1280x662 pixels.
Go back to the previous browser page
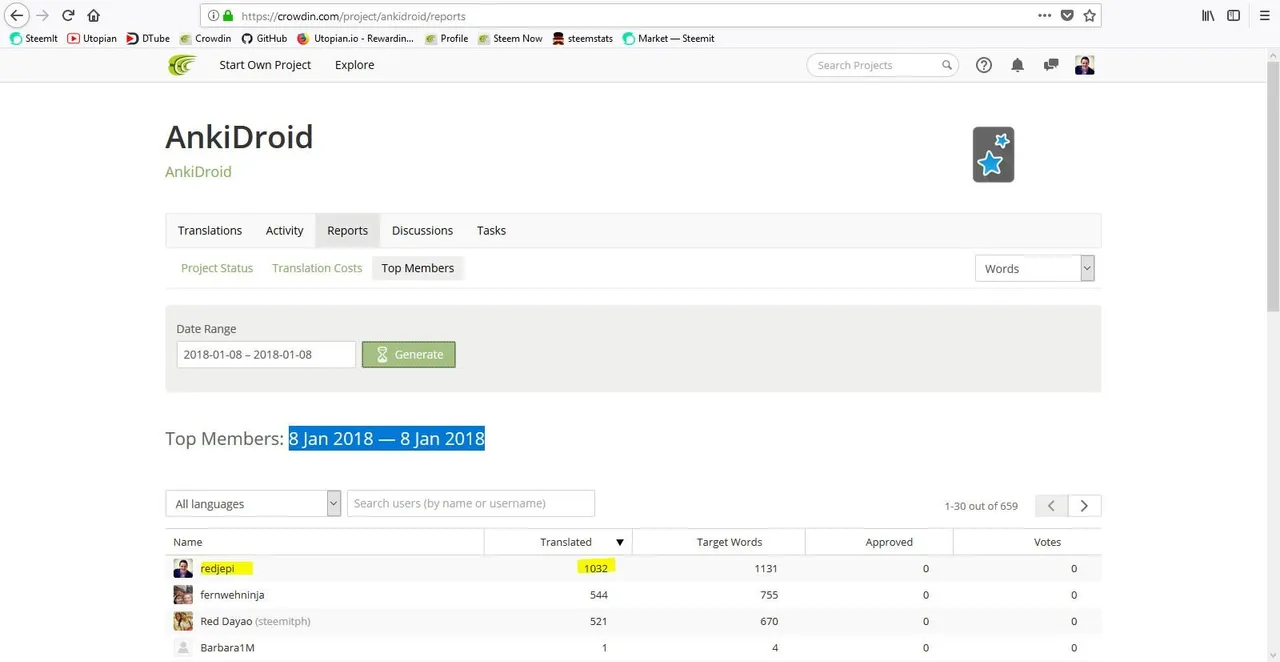(x=16, y=16)
